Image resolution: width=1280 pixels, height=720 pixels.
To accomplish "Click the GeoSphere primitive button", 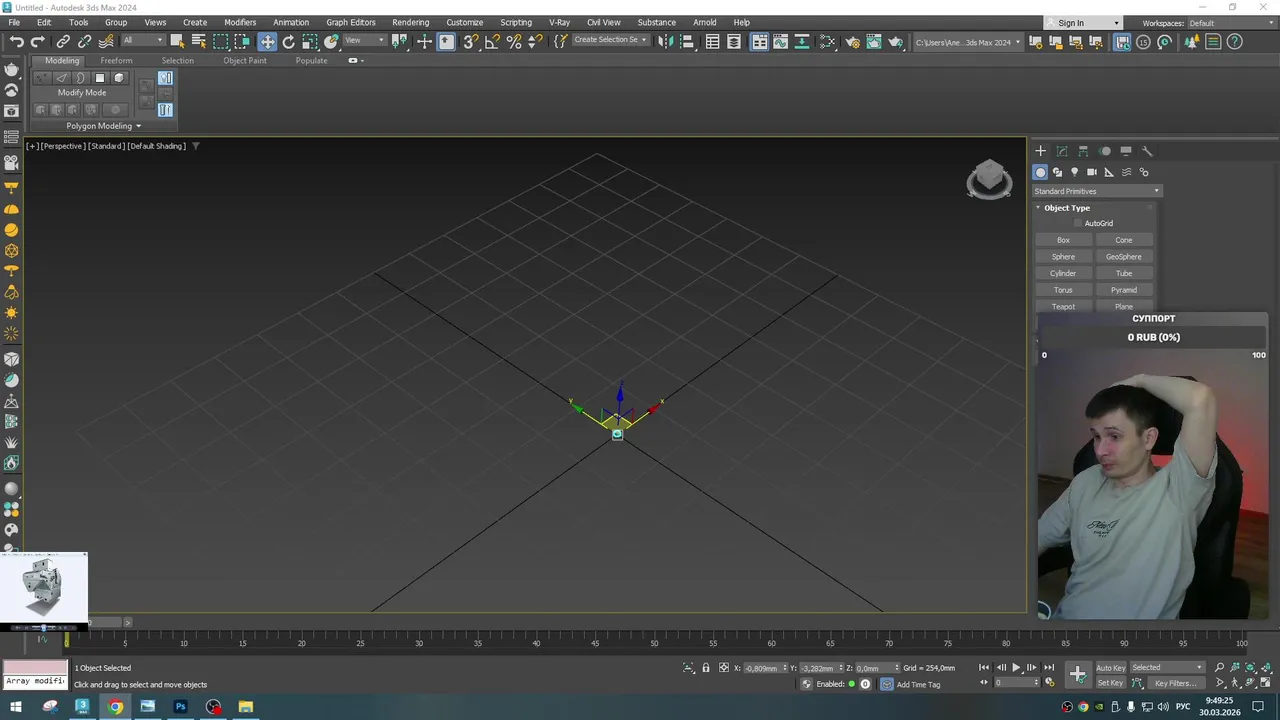I will pos(1124,257).
